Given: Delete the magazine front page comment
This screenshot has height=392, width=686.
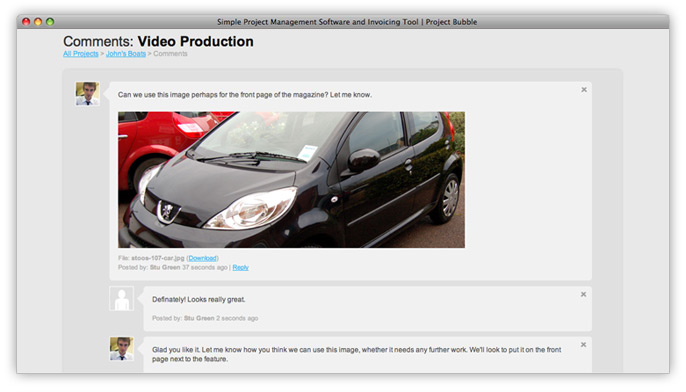Looking at the screenshot, I should pyautogui.click(x=584, y=90).
